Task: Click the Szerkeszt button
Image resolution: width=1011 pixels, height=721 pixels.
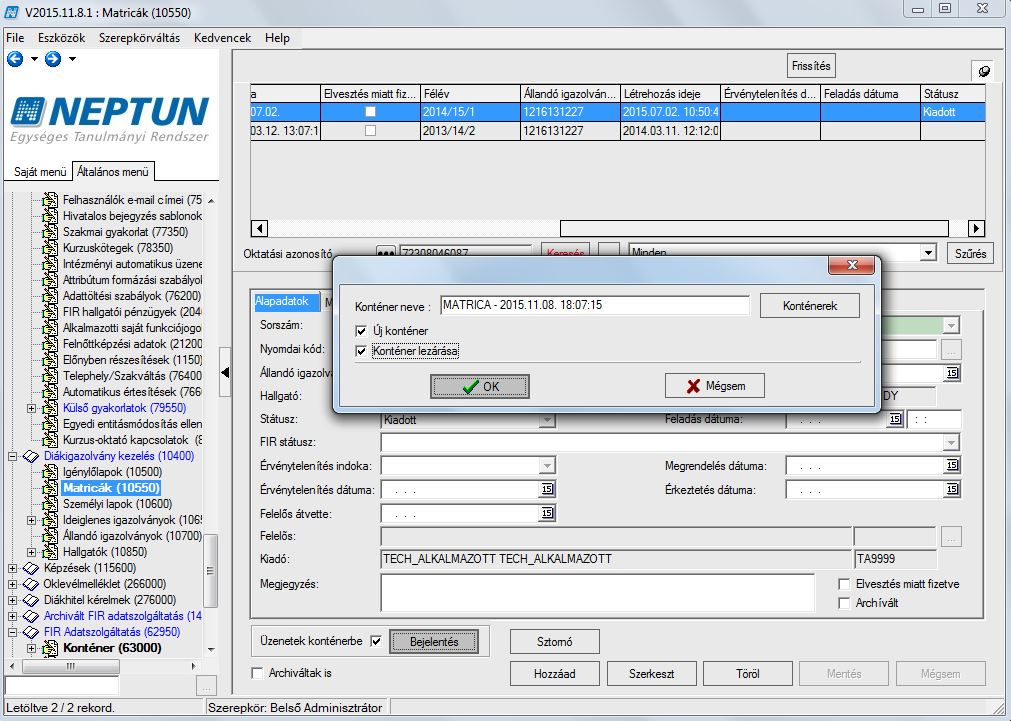Action: [x=651, y=673]
